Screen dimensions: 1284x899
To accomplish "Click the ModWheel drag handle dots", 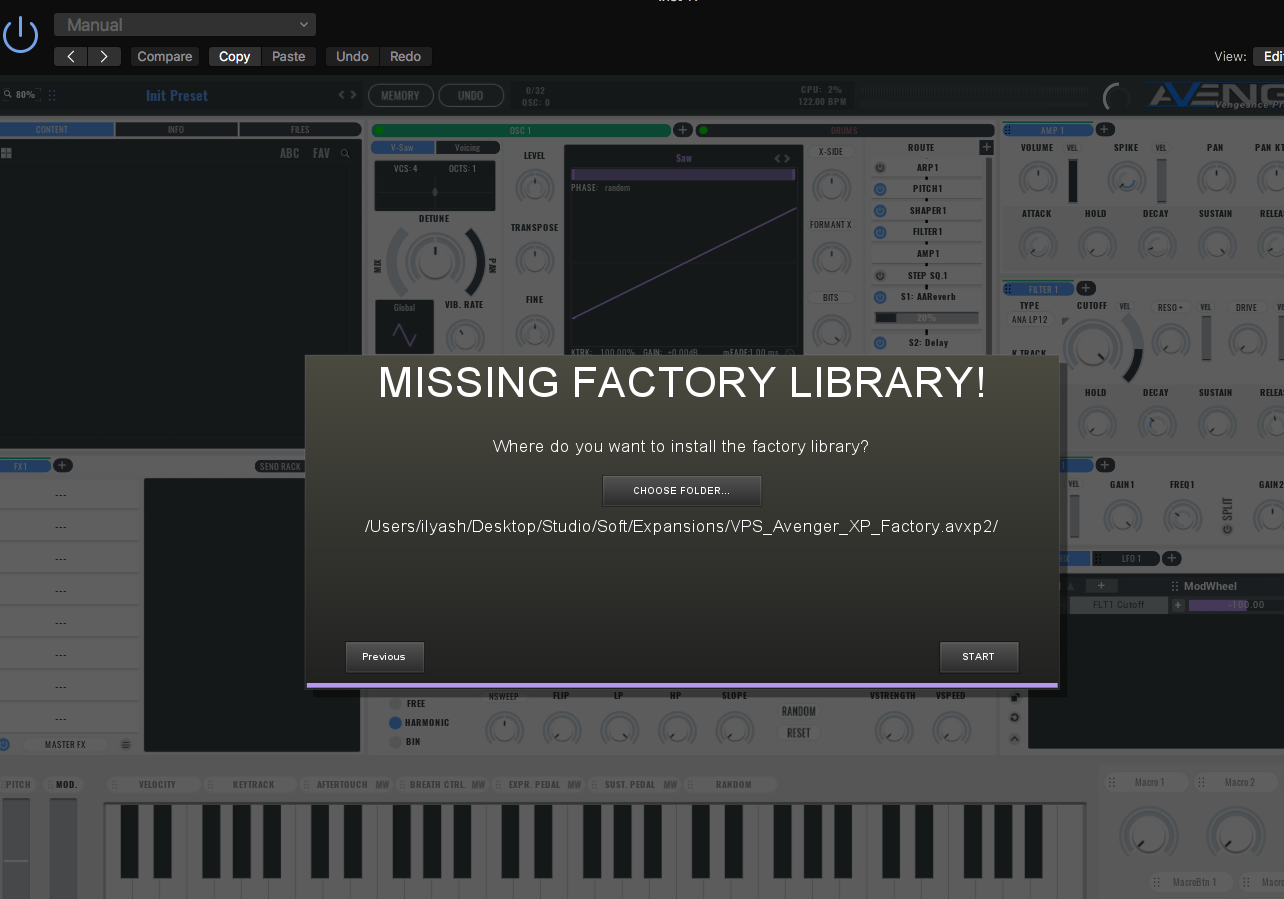I will tap(1175, 586).
